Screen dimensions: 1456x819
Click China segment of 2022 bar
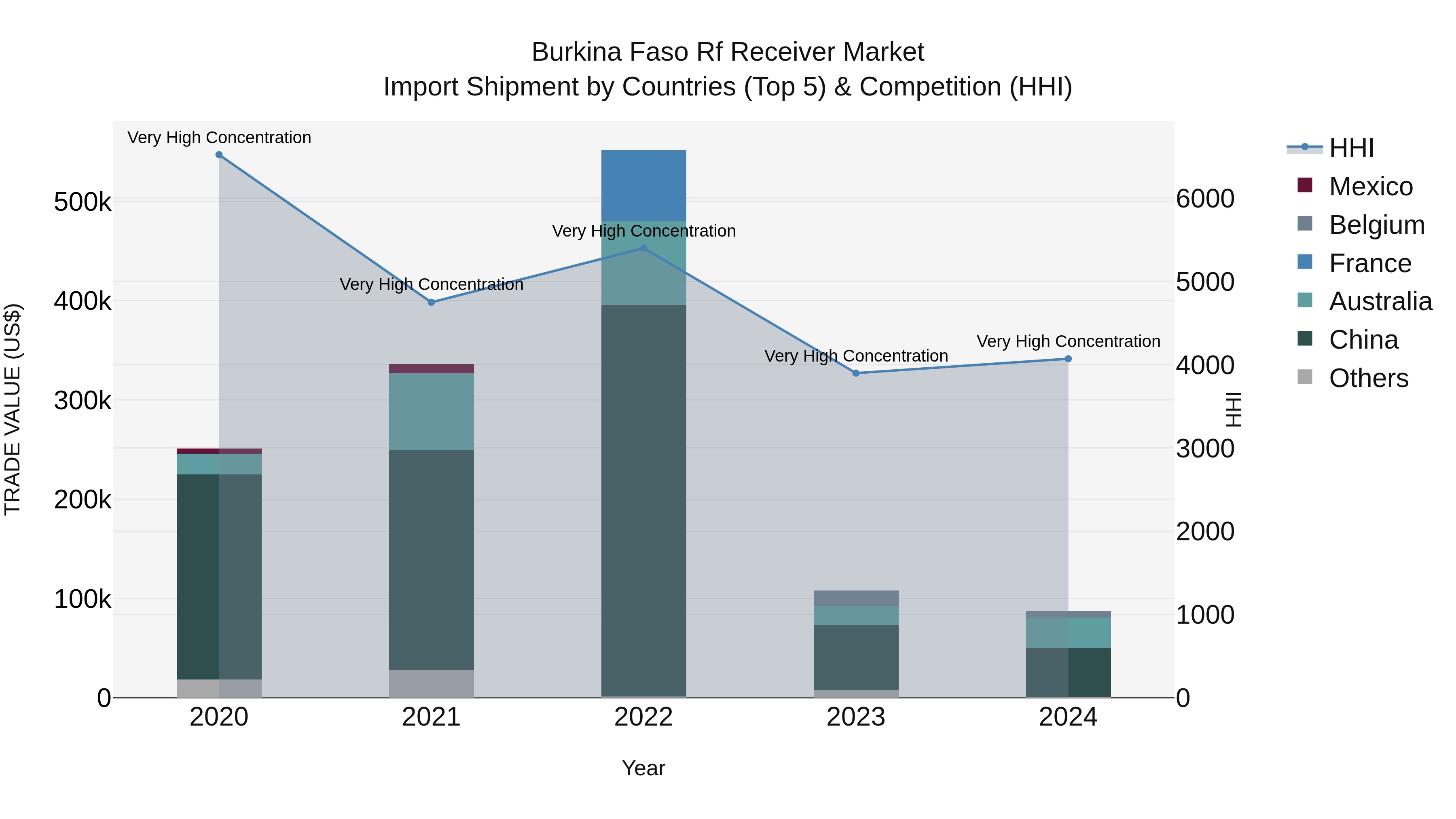point(644,501)
